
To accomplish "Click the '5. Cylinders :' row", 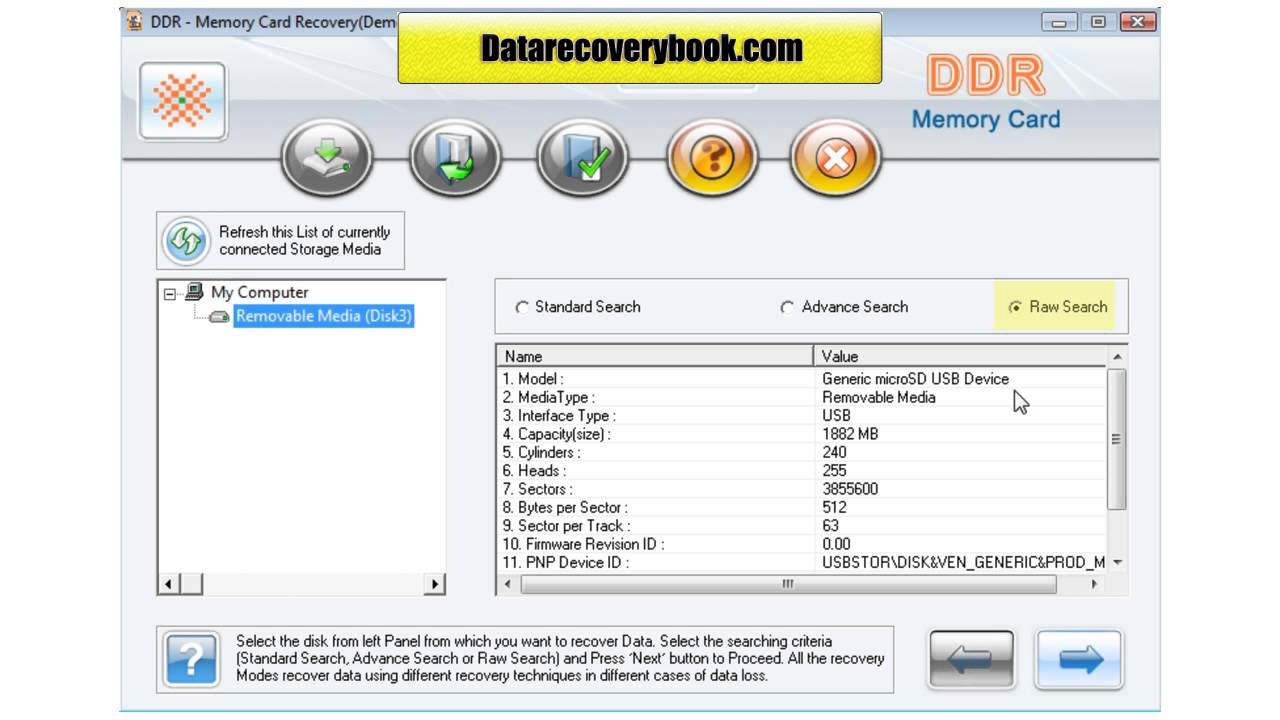I will [x=802, y=452].
